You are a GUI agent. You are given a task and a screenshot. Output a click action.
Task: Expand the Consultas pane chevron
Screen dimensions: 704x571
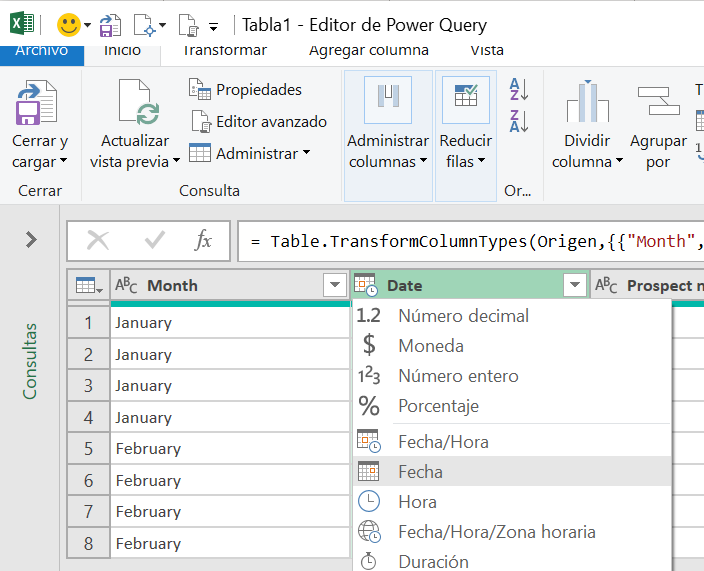click(x=31, y=239)
